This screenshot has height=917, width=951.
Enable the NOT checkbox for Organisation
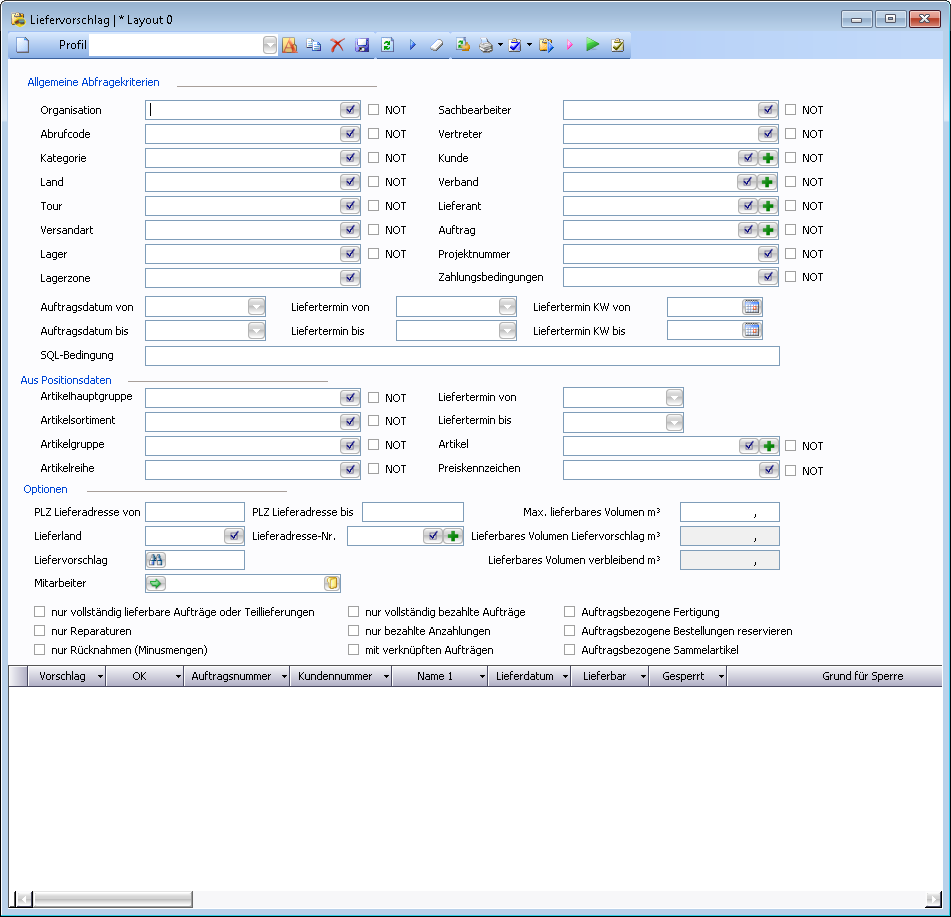374,110
